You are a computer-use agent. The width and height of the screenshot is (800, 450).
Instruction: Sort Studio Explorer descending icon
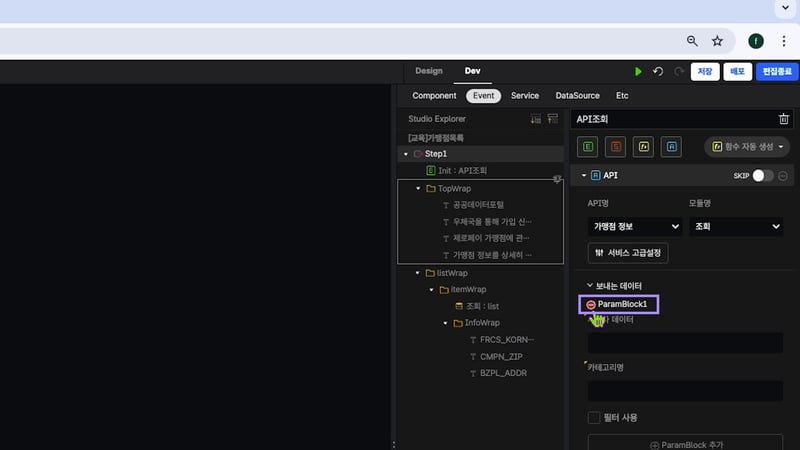[536, 119]
